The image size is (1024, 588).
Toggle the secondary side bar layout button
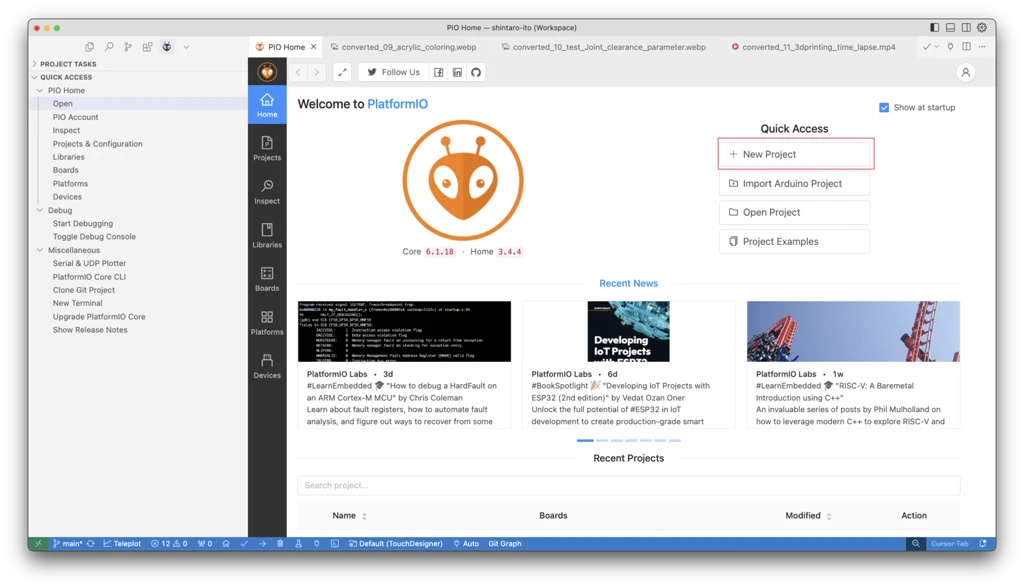click(x=966, y=27)
